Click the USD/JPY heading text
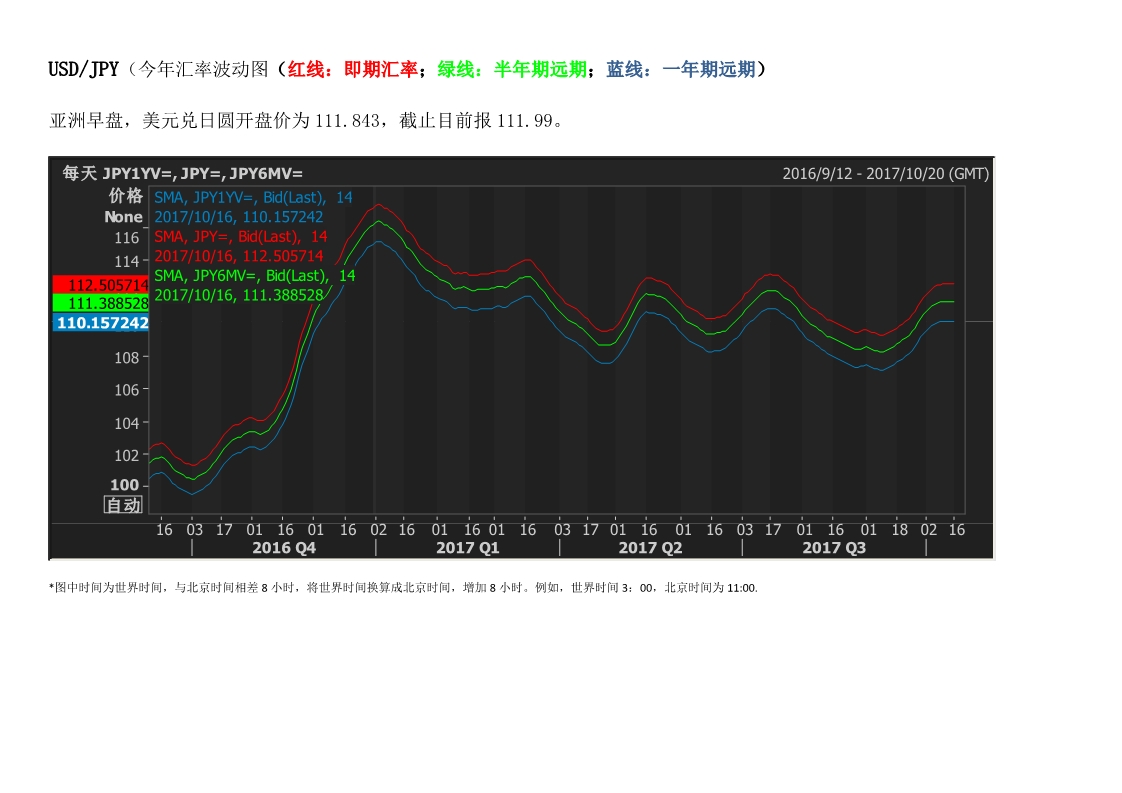Screen dimensions: 1122x793 83,69
